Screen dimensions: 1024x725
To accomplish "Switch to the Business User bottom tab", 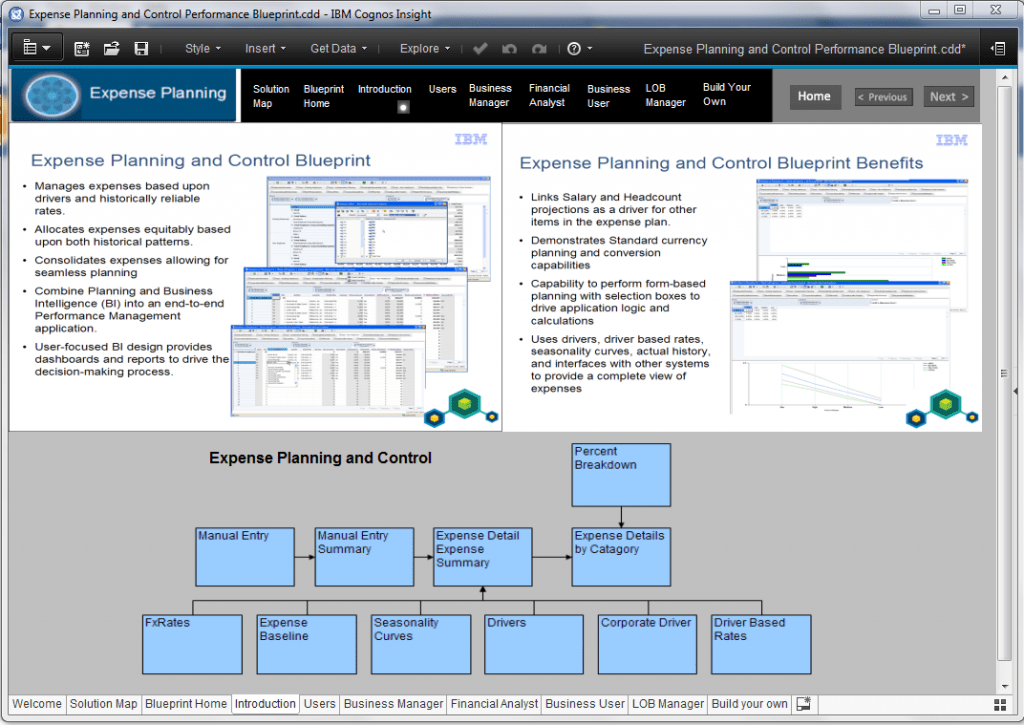I will 585,704.
